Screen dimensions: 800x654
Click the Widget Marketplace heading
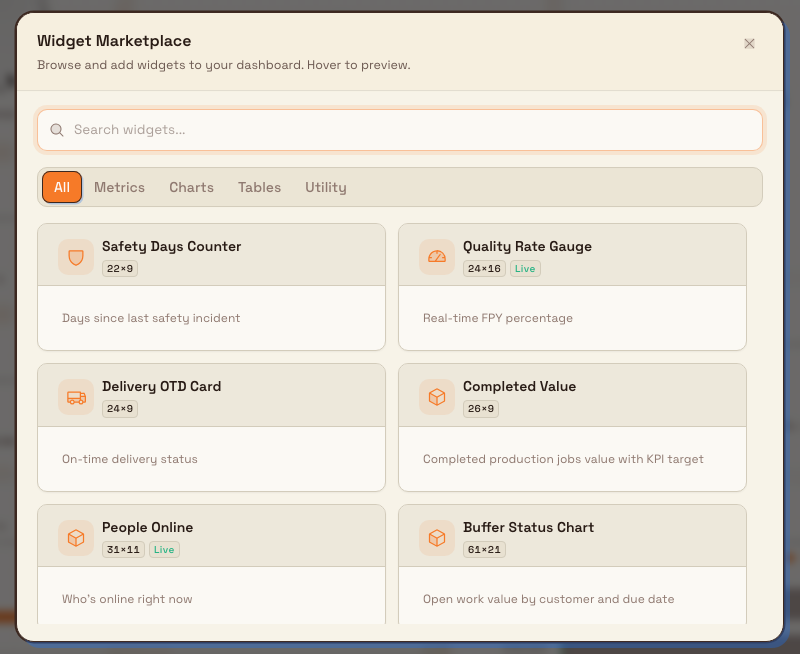(114, 41)
